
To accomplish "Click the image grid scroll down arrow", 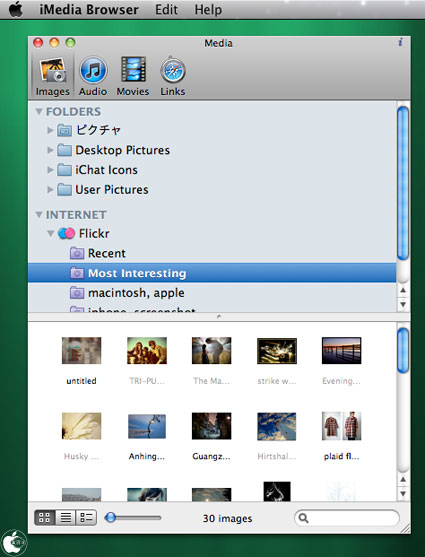I will pos(403,494).
